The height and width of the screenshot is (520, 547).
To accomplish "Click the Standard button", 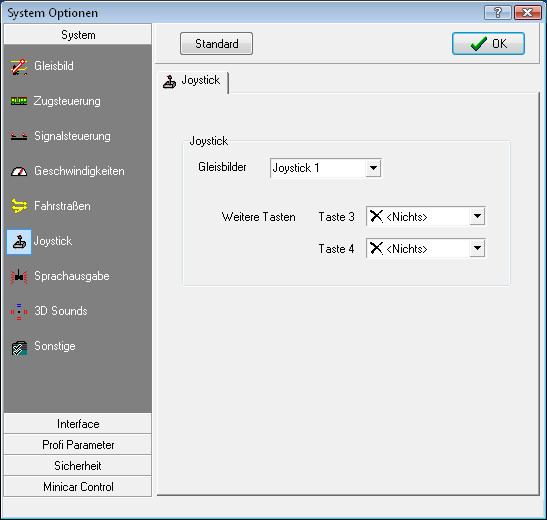I will click(x=216, y=44).
